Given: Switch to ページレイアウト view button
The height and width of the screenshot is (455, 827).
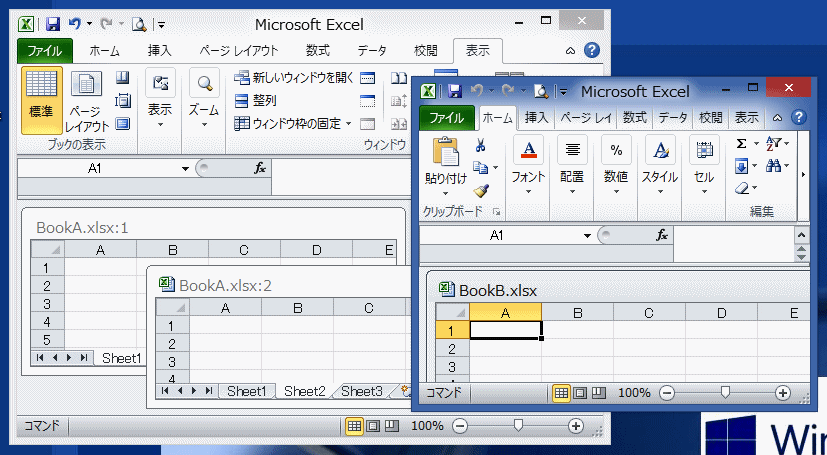Looking at the screenshot, I should click(86, 101).
